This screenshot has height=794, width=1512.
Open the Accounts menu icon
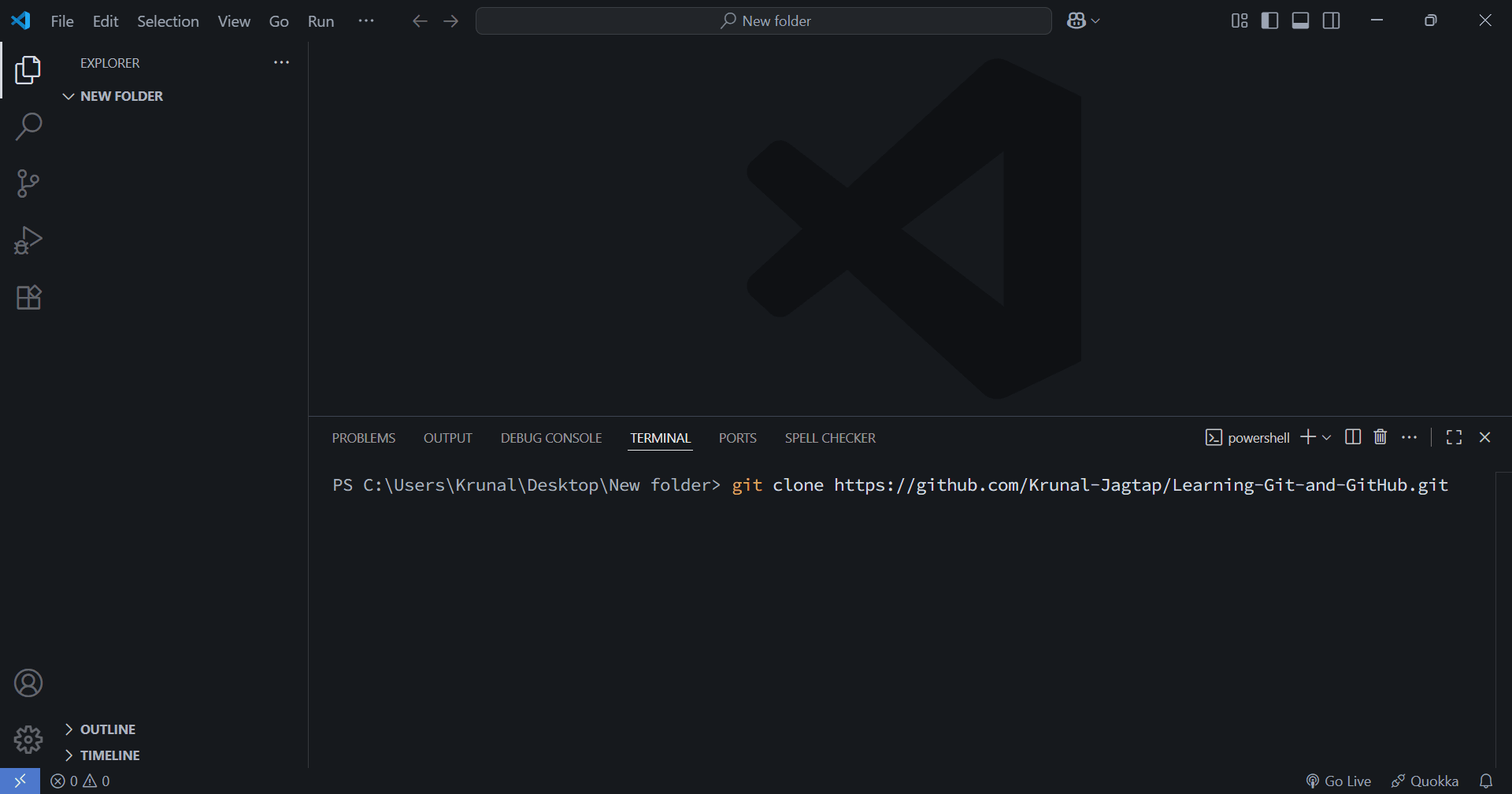point(28,683)
